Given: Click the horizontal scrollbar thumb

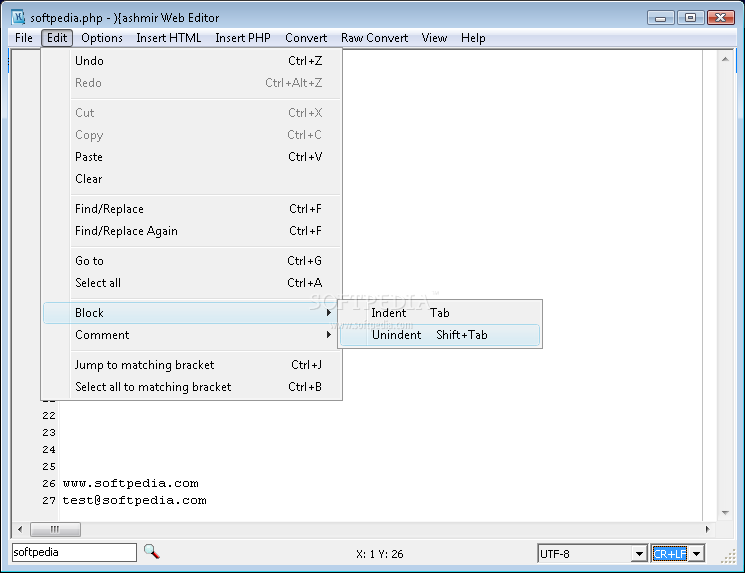Looking at the screenshot, I should 55,529.
